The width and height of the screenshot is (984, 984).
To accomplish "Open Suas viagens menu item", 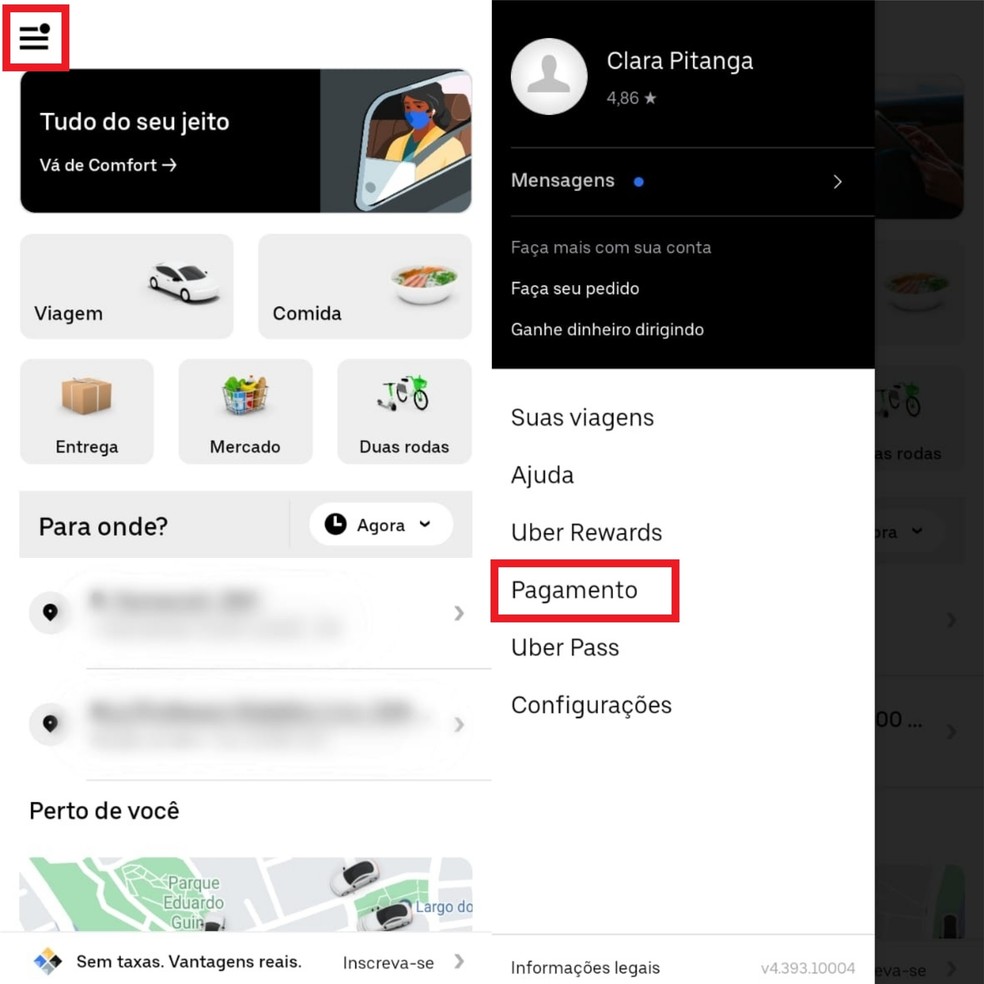I will pyautogui.click(x=582, y=418).
